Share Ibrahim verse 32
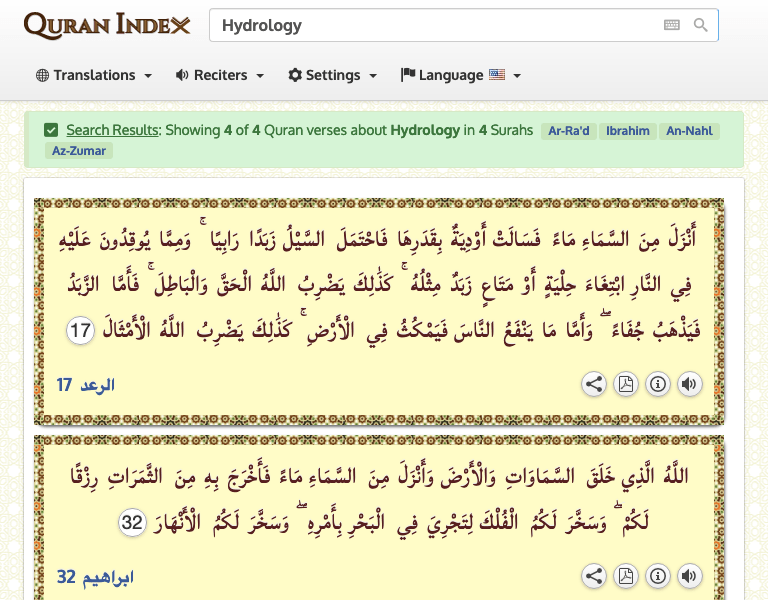768x600 pixels. pyautogui.click(x=594, y=576)
